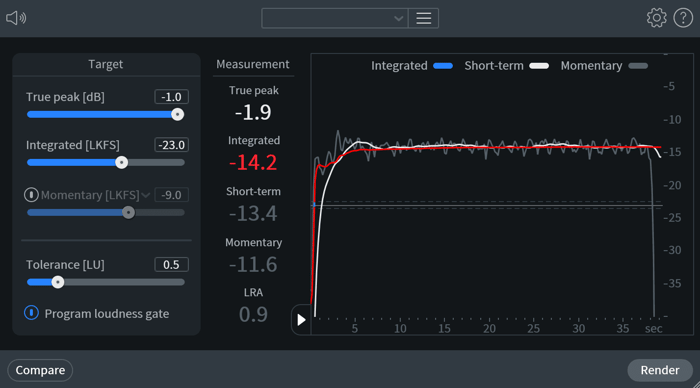Click the speaker bypass icon

point(16,18)
